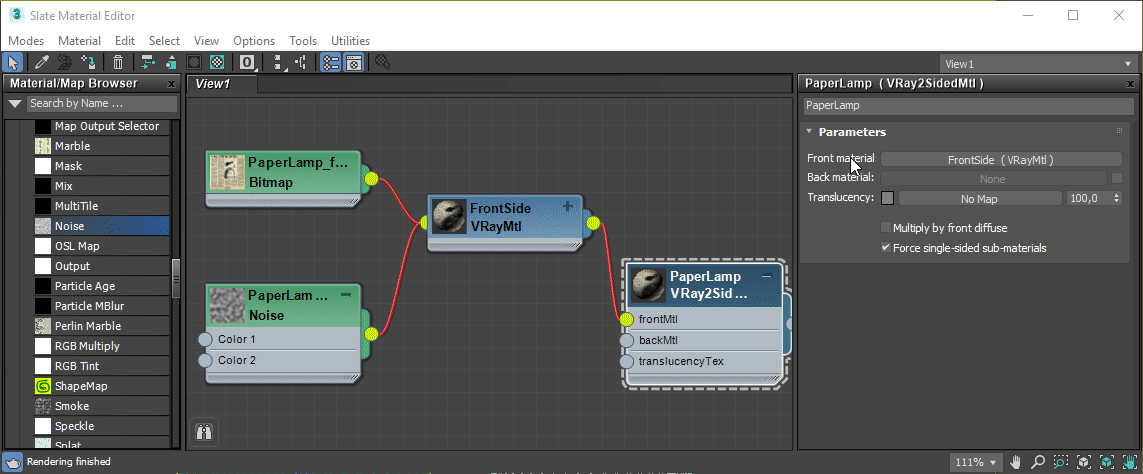Activate the Pan tool hand icon

coord(1015,462)
